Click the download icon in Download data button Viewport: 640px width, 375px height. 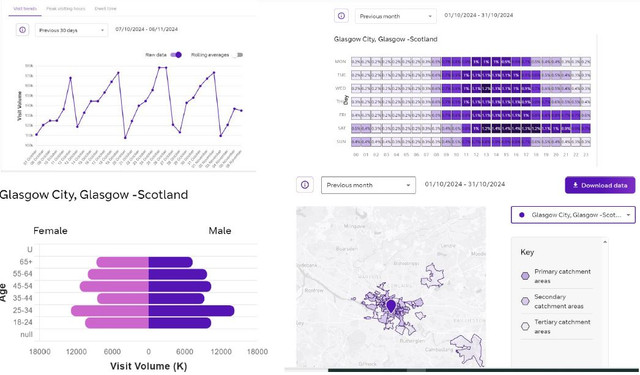[x=575, y=185]
